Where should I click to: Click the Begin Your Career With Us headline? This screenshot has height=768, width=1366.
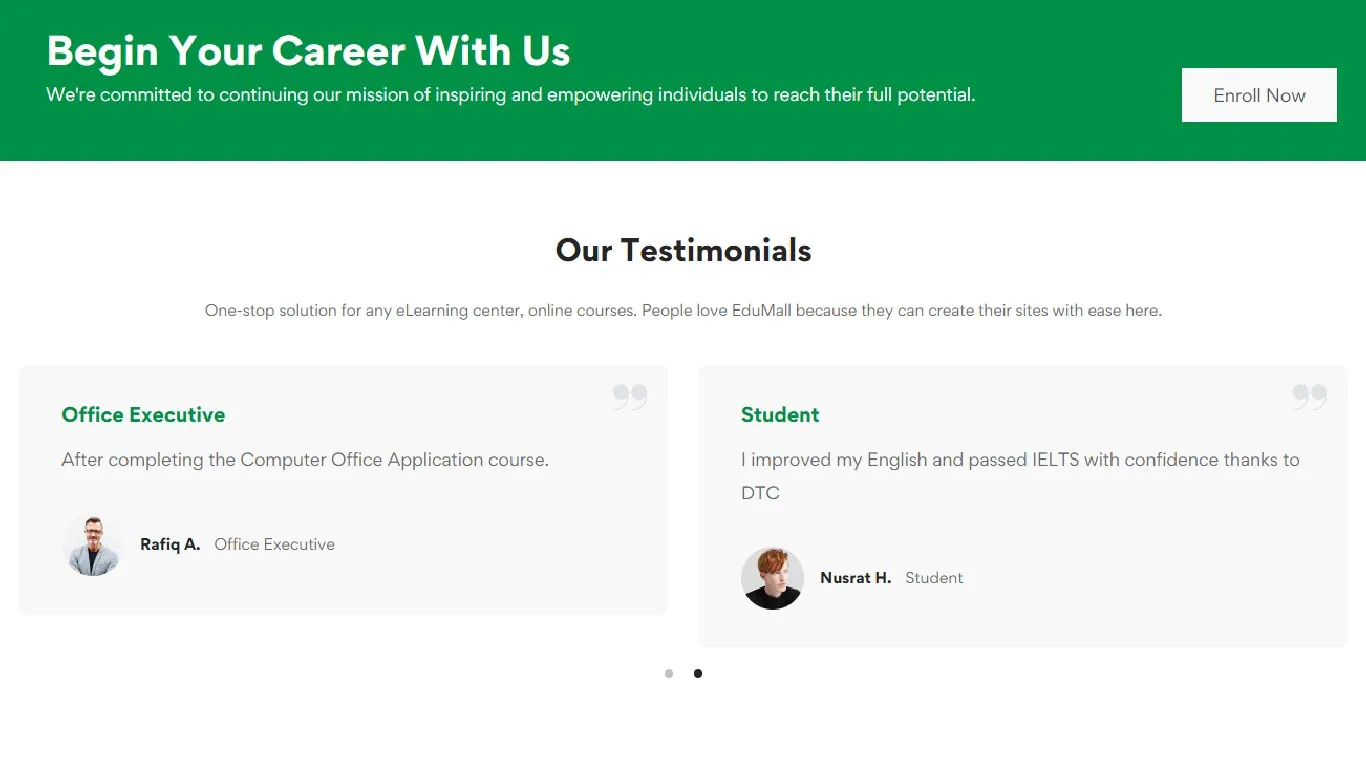(x=308, y=51)
